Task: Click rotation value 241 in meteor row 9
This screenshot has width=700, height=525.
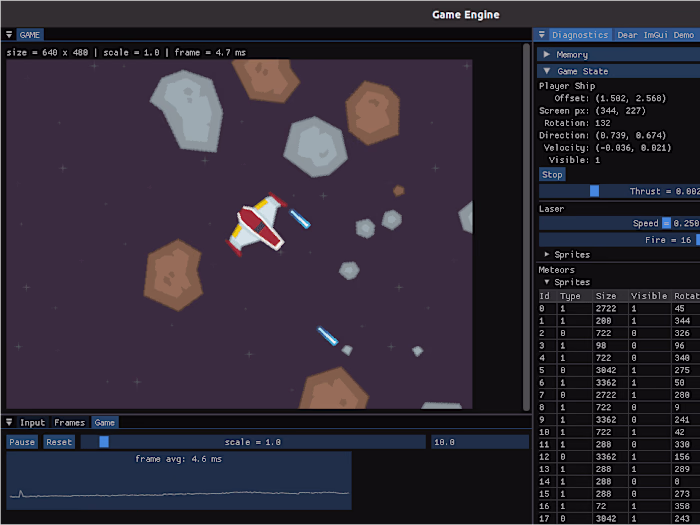Action: pos(682,420)
